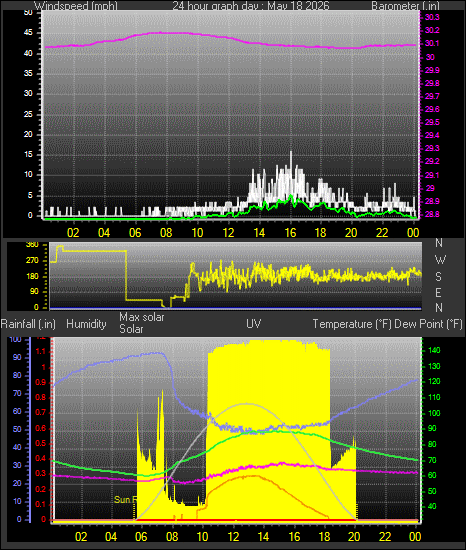
Task: Click the Rainfall (.in) legend label
Action: [x=28, y=324]
